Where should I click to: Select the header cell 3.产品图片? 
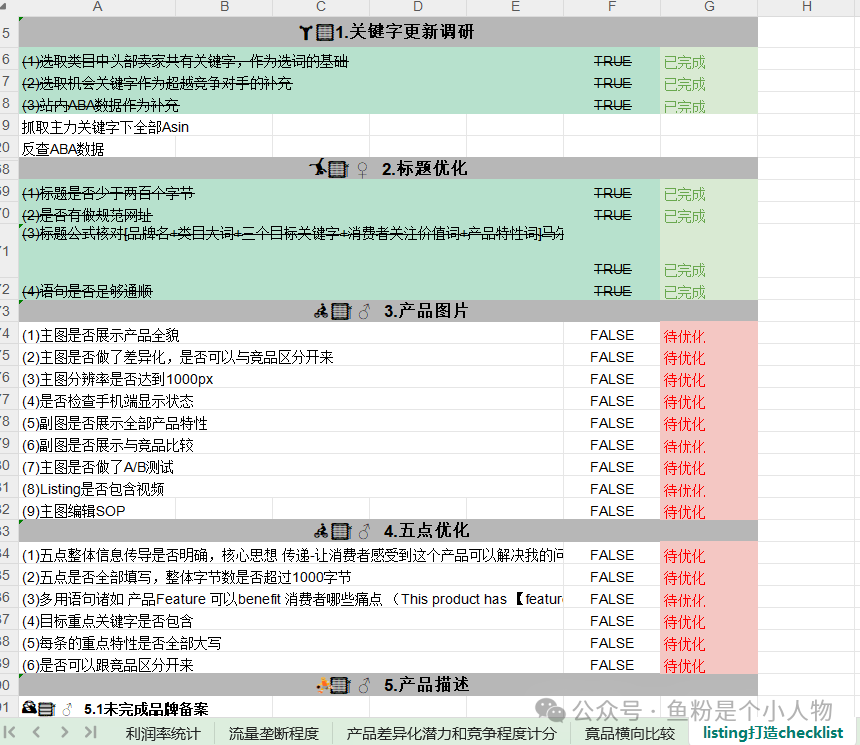tap(388, 311)
